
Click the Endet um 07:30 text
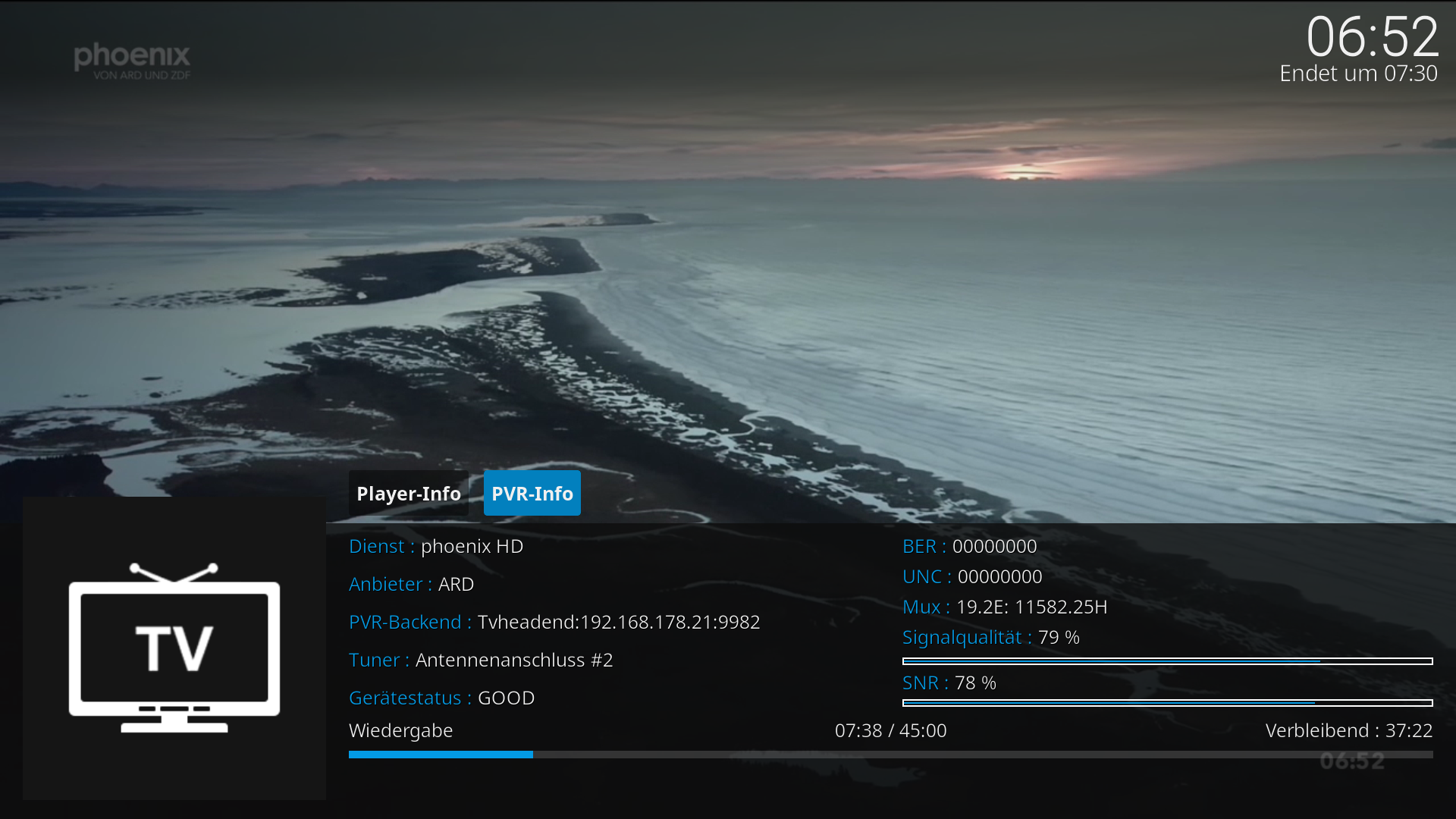(1358, 74)
